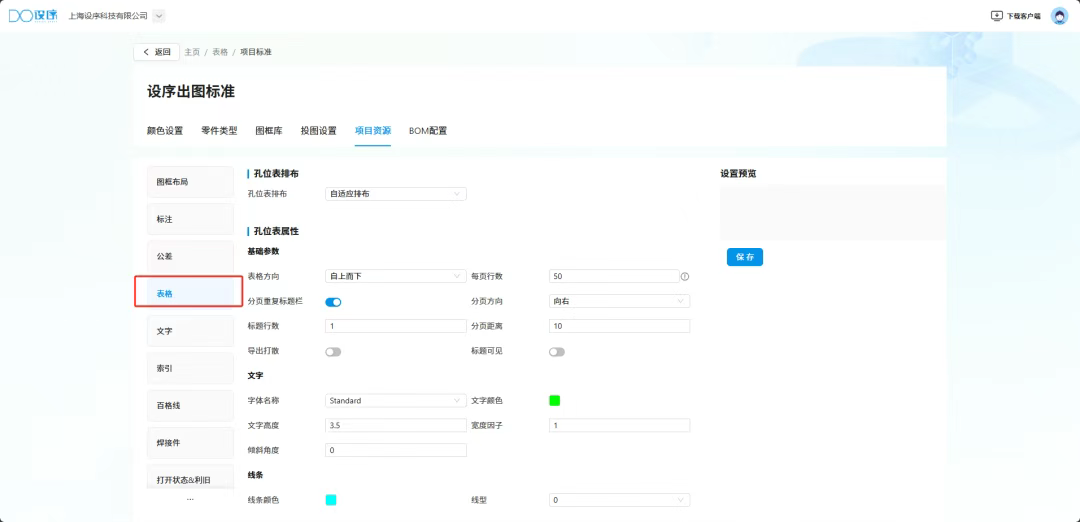Open the 字体名称 Standard dropdown
Image resolution: width=1080 pixels, height=522 pixels.
395,400
